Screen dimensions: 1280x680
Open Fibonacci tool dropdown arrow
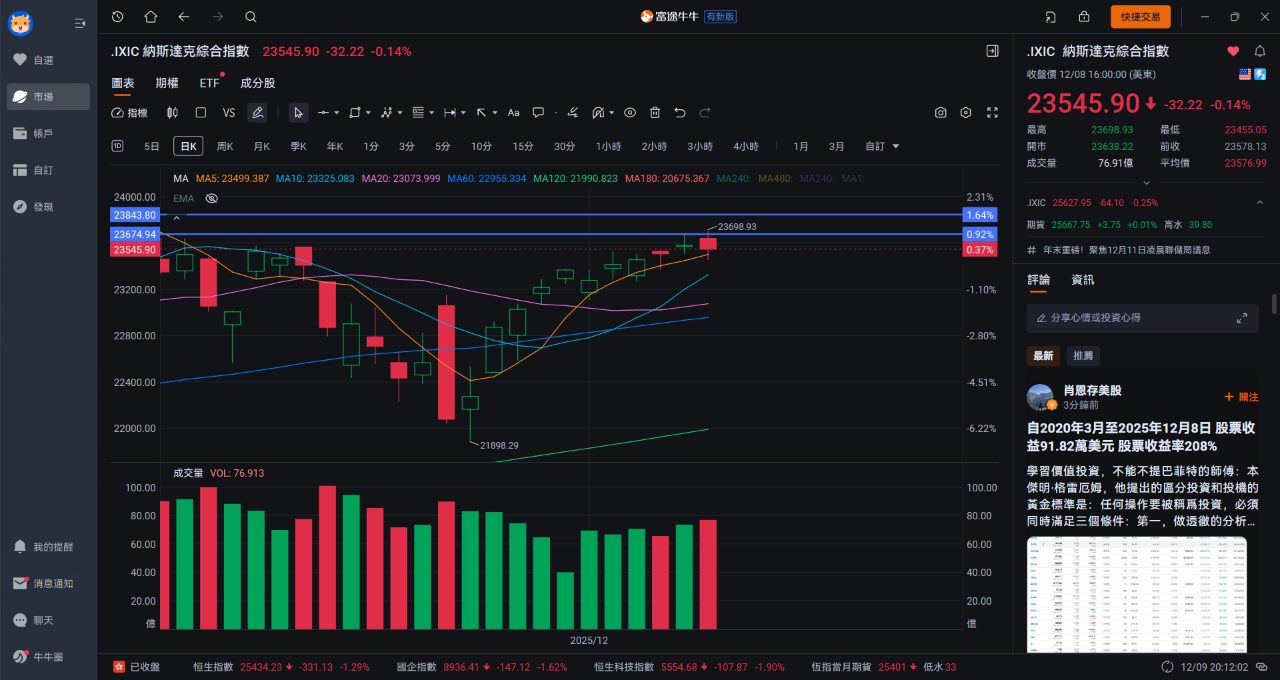point(431,113)
